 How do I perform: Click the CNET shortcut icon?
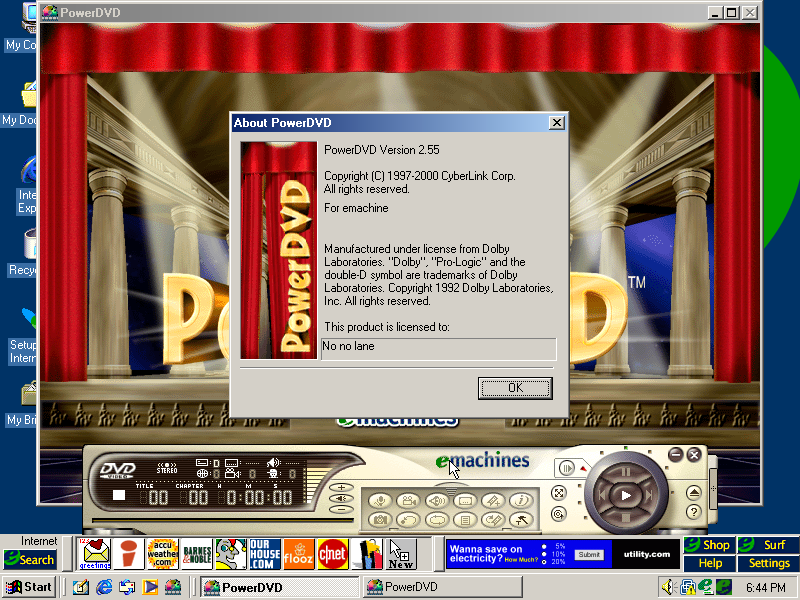331,553
